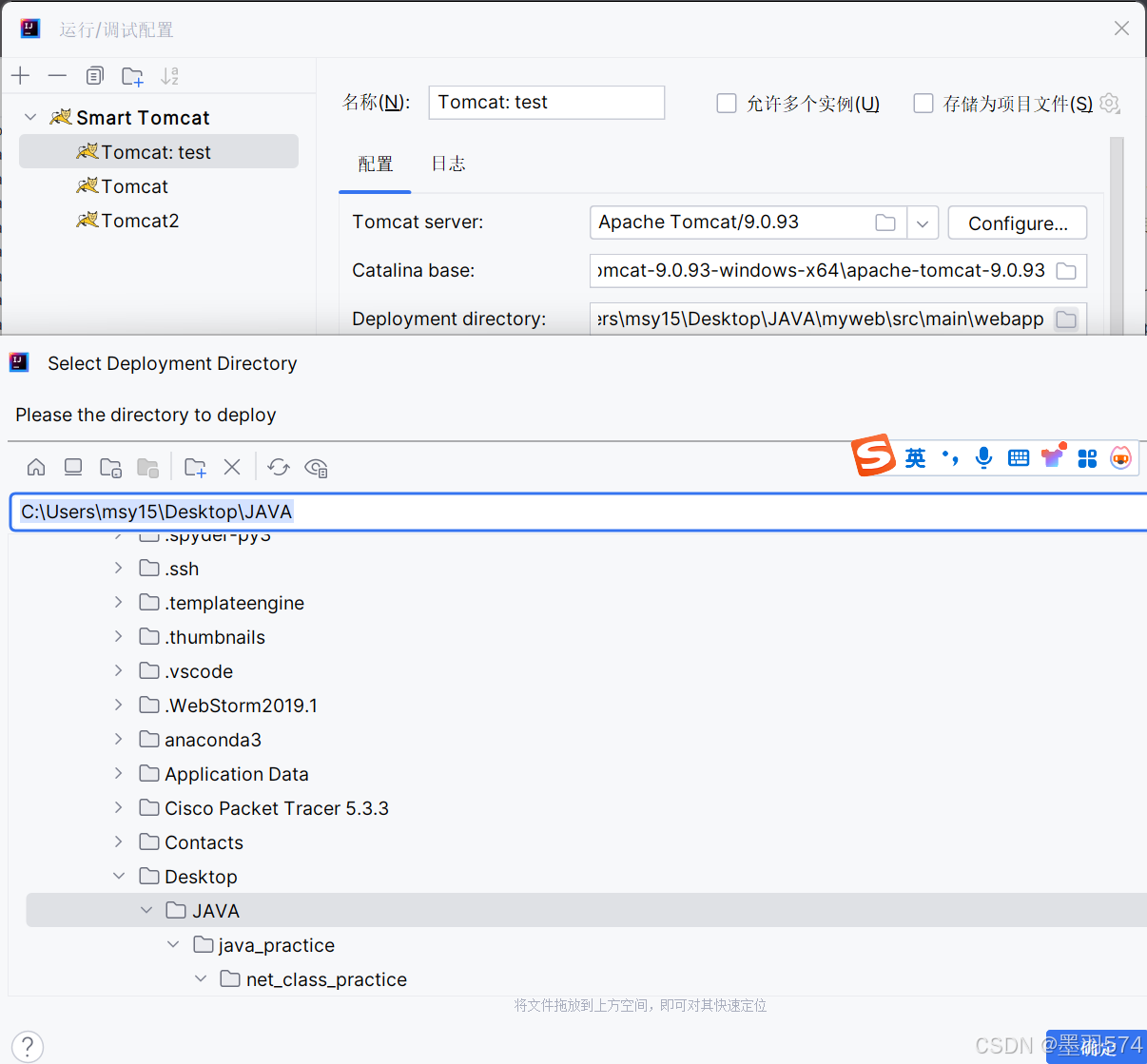Add a new run configuration with plus icon

[21, 76]
